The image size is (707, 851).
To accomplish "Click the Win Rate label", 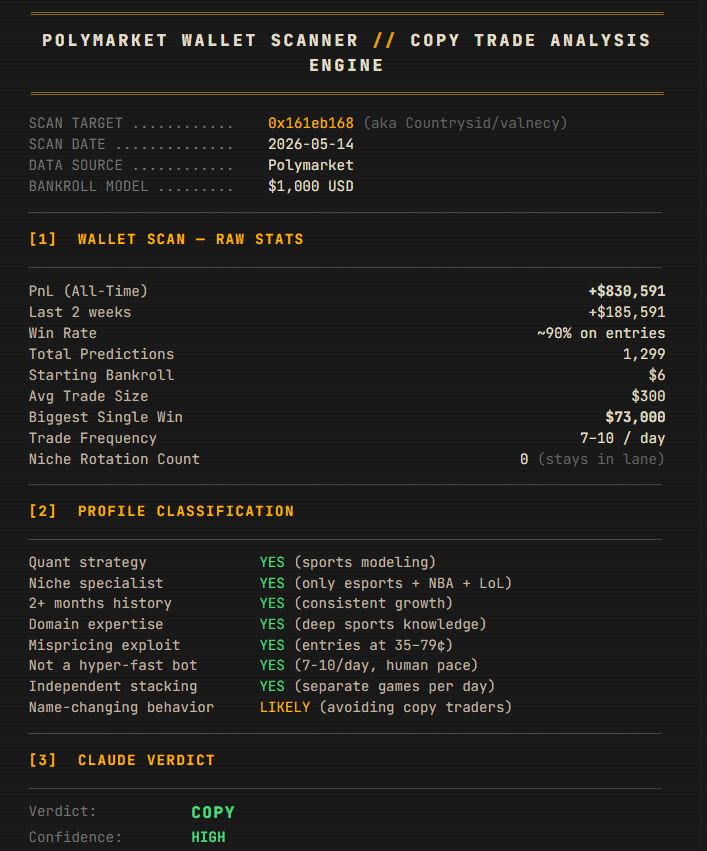I will pyautogui.click(x=62, y=333).
